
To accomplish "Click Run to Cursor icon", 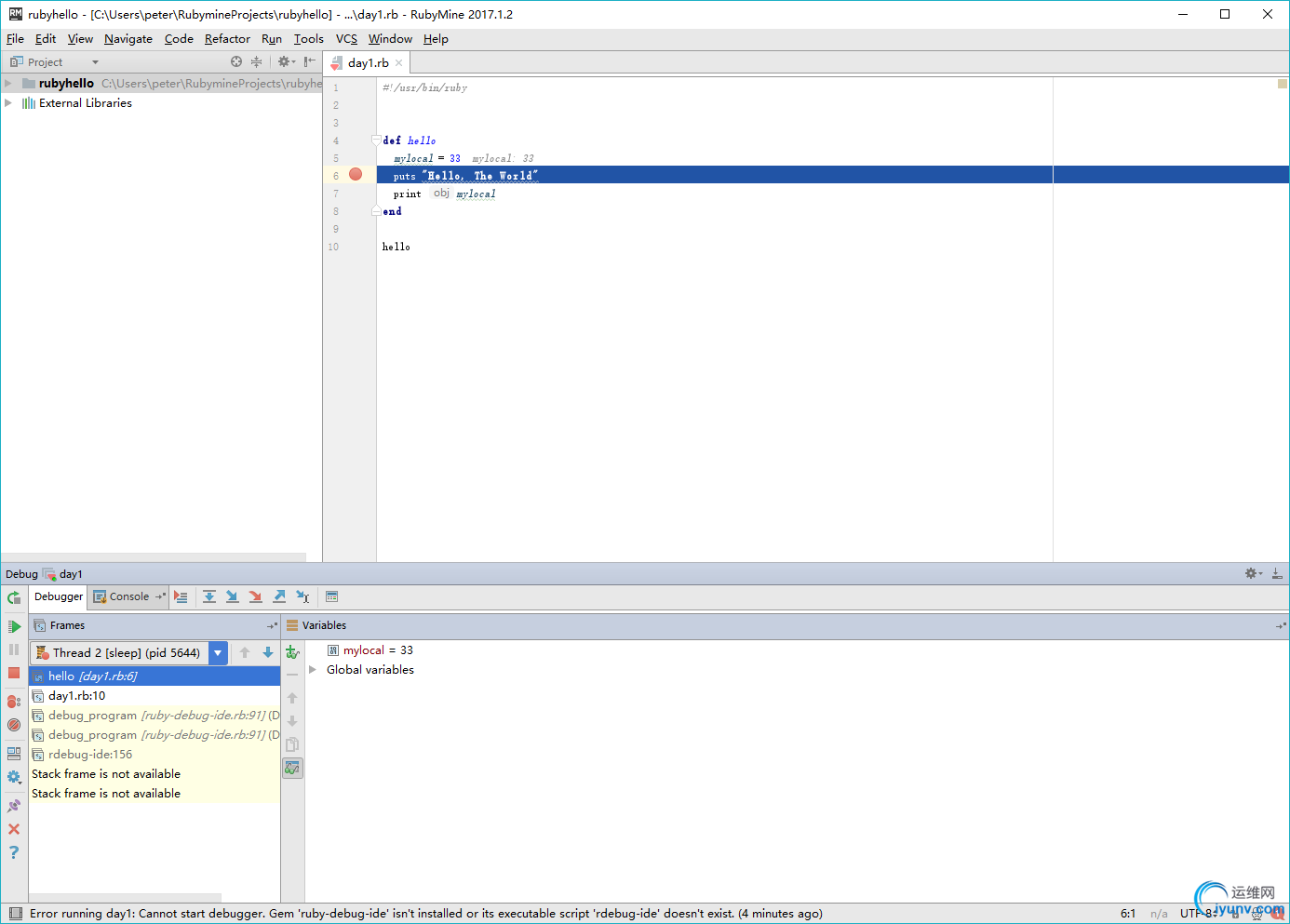I will click(302, 596).
